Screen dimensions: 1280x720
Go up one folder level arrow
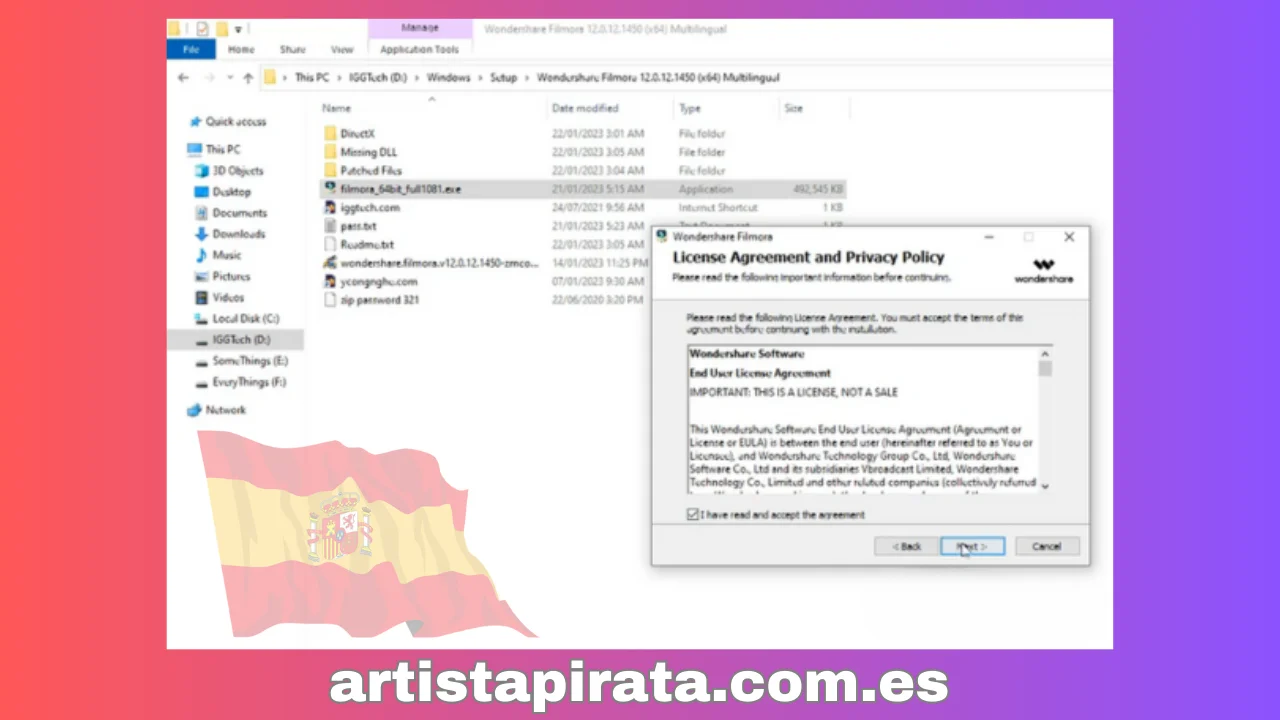pyautogui.click(x=248, y=77)
